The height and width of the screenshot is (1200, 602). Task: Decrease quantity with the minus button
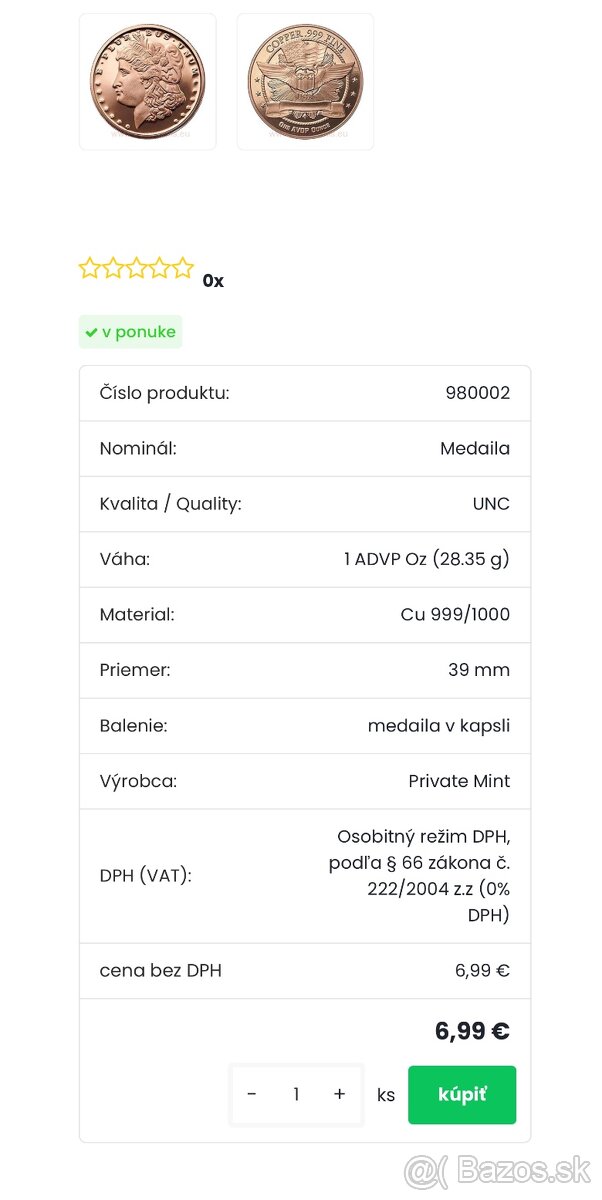click(252, 1094)
